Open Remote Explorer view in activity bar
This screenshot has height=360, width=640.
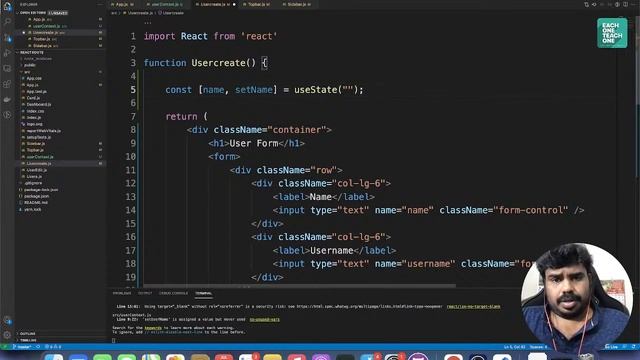(x=7, y=69)
